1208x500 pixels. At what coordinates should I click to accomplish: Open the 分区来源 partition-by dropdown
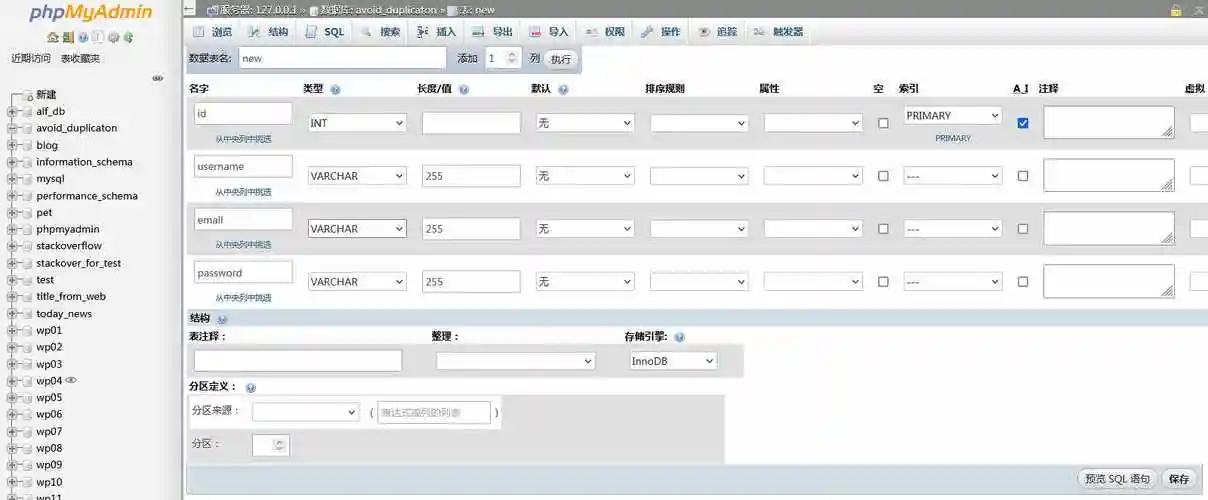pyautogui.click(x=306, y=412)
